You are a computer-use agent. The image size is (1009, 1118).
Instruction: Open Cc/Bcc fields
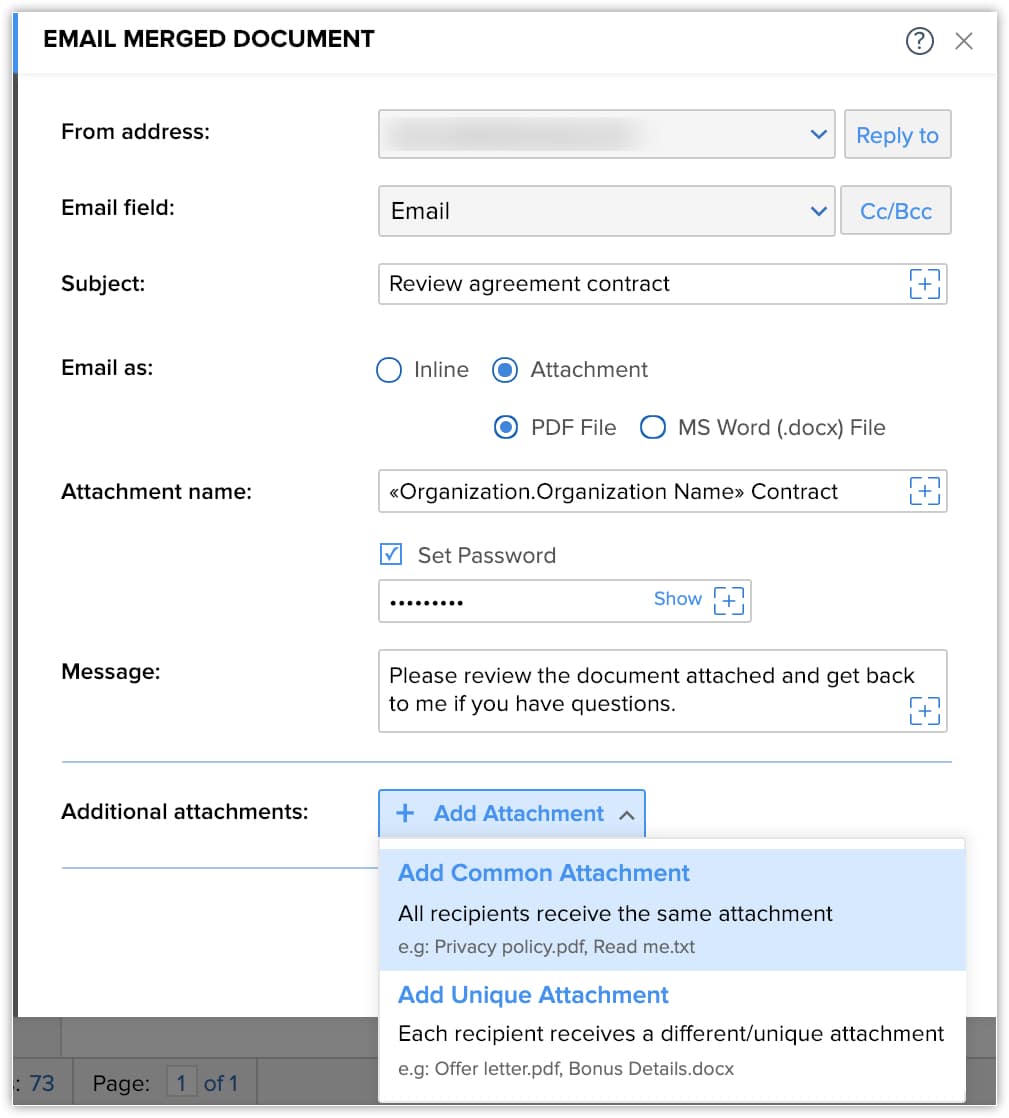tap(895, 211)
